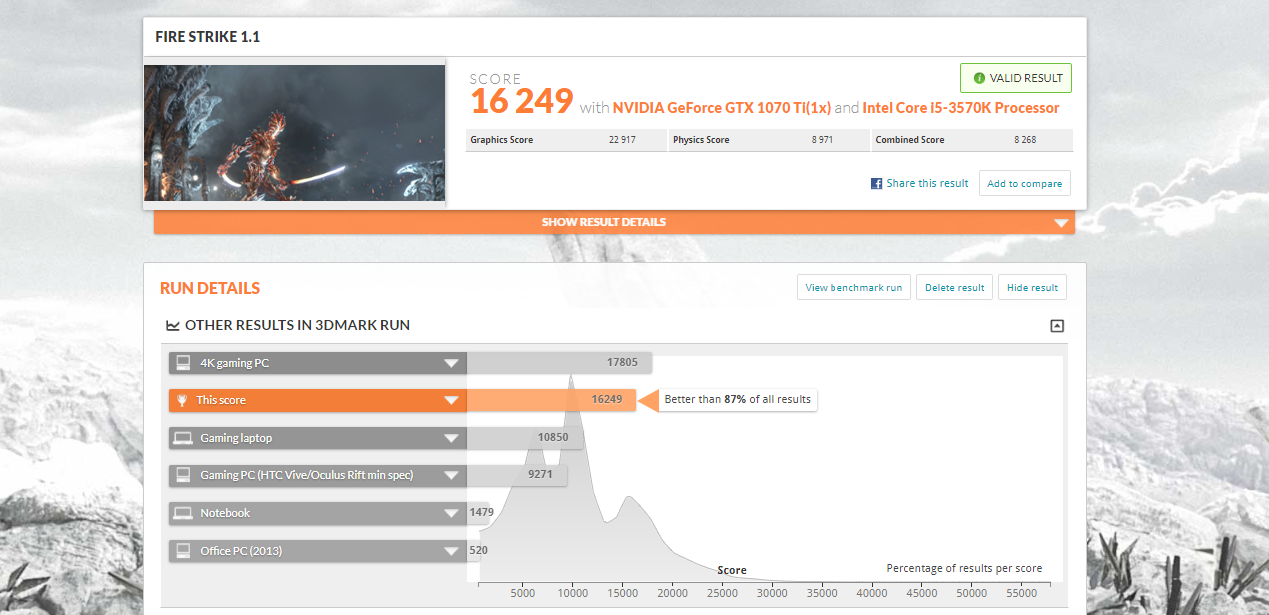The image size is (1269, 615).
Task: Click the Fire Strike benchmark thumbnail image
Action: tap(294, 133)
